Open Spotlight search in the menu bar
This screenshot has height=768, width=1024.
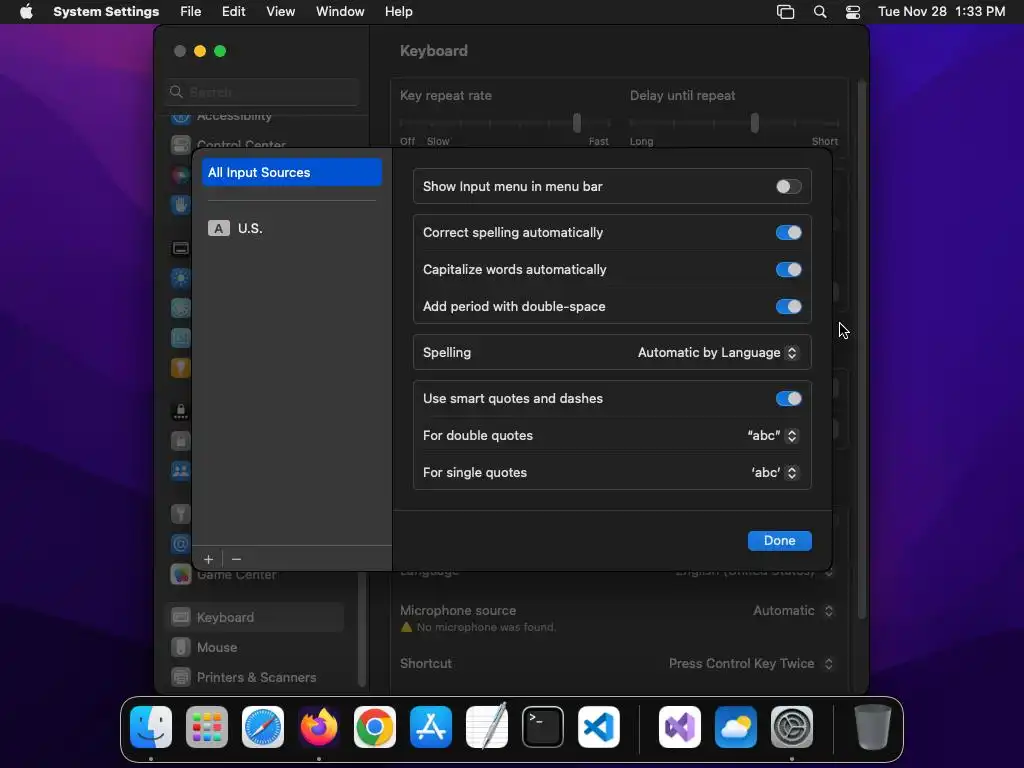[820, 12]
